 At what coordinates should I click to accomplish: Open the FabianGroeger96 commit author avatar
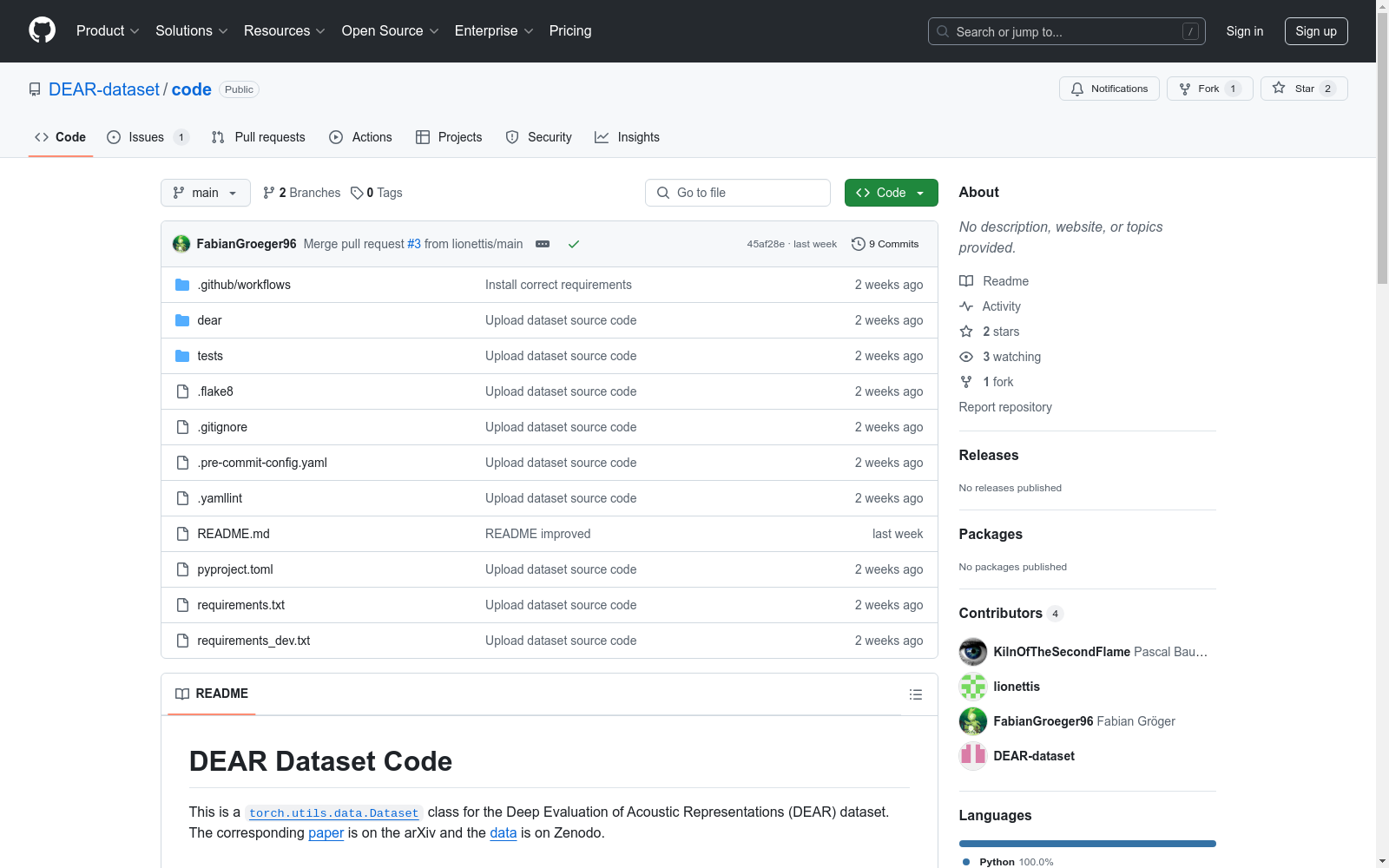coord(181,244)
